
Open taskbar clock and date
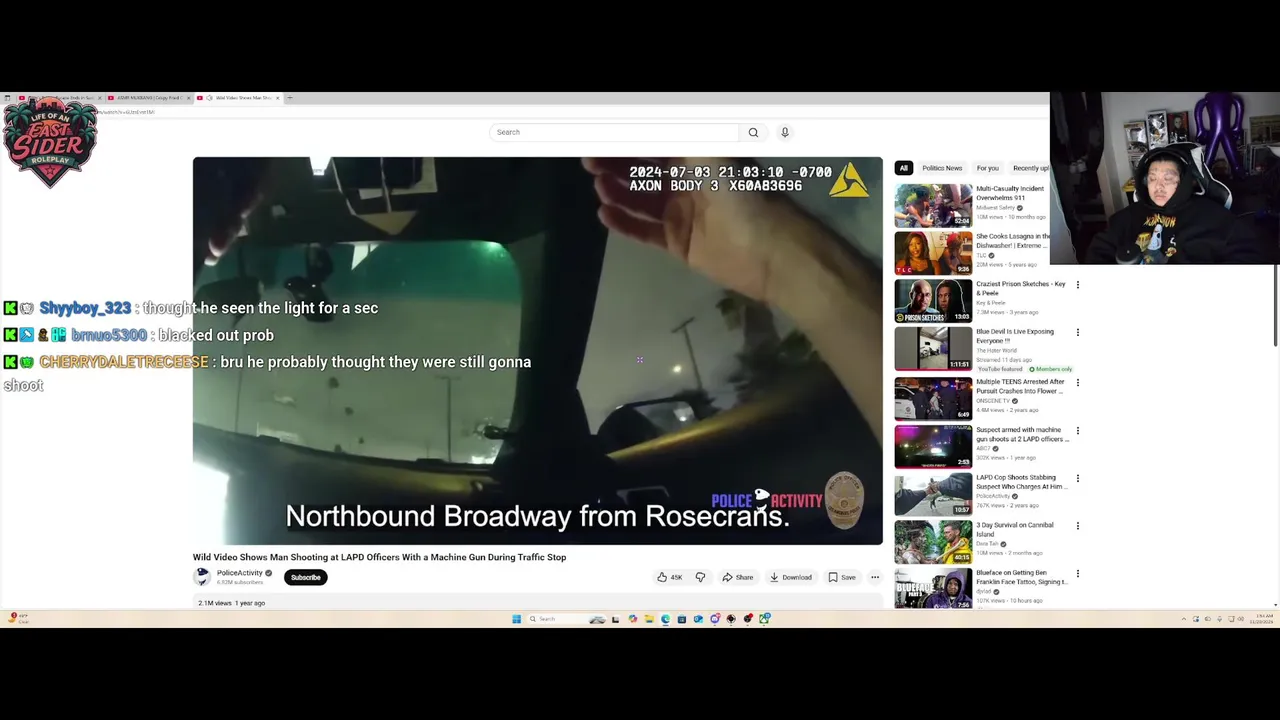(x=1261, y=619)
